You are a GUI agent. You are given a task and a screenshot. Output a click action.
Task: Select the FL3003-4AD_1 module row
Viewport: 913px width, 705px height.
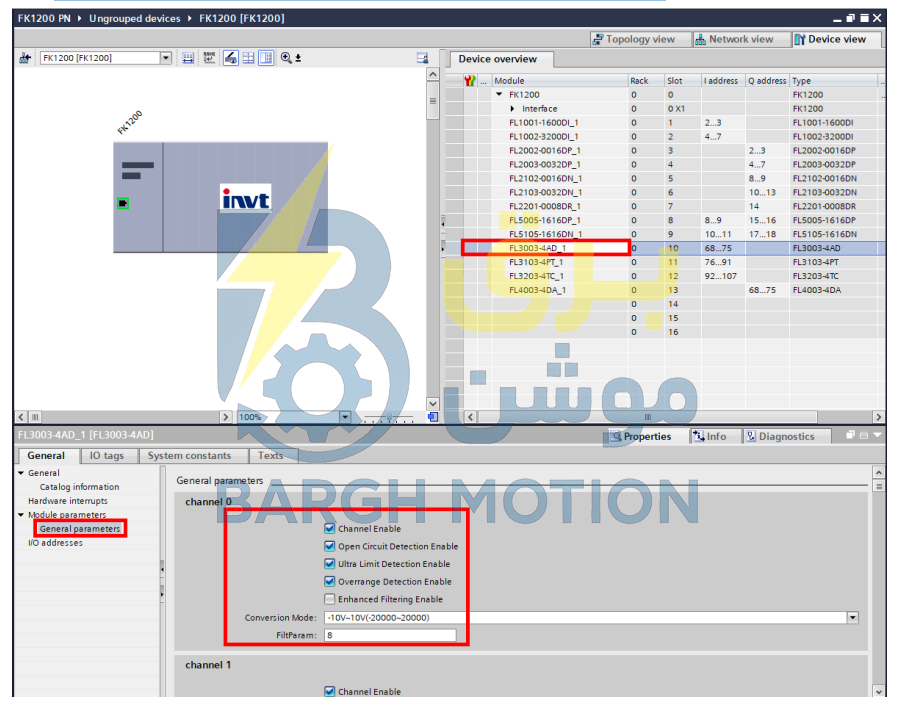(665, 248)
